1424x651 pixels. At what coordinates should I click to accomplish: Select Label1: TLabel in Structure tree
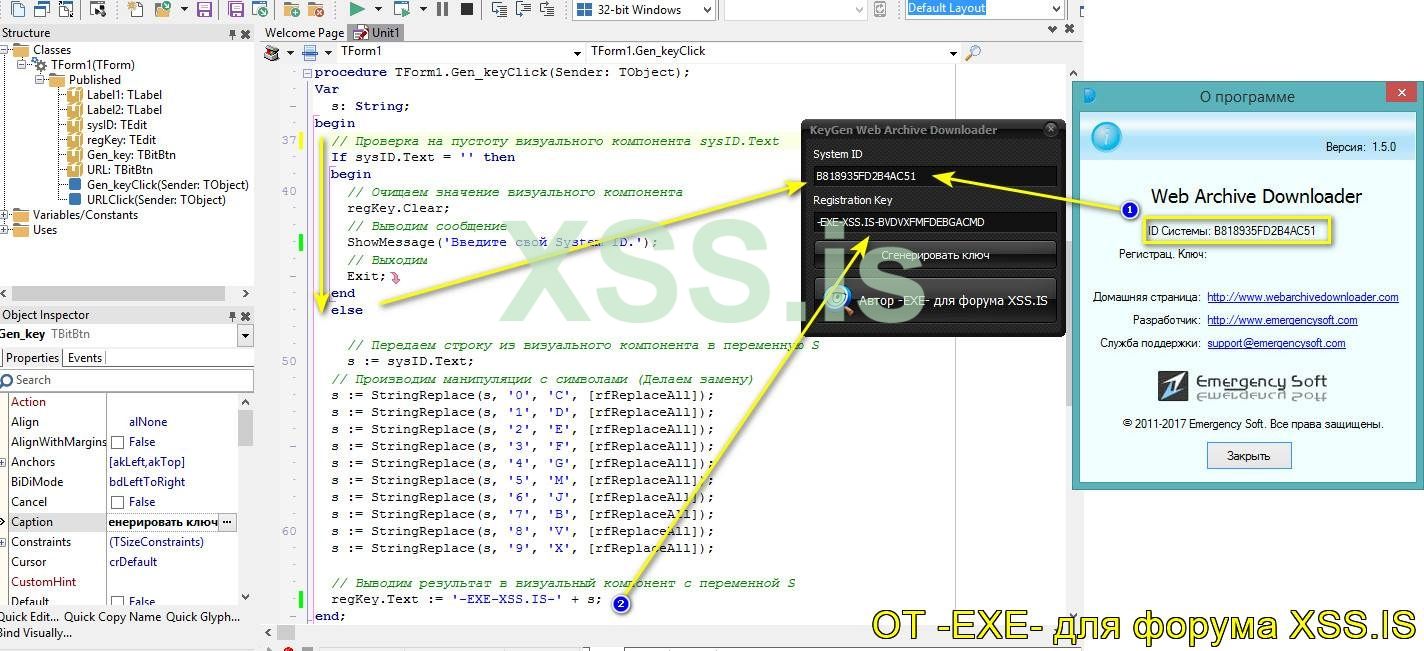tap(124, 95)
